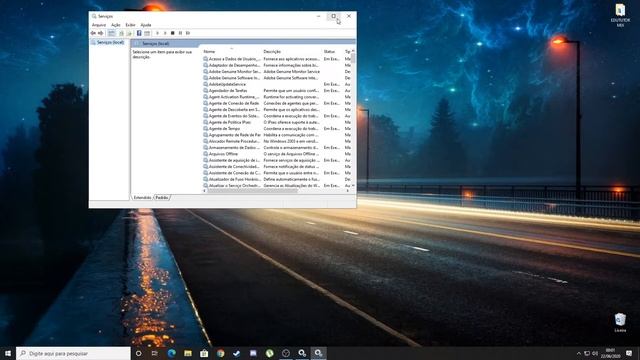Viewport: 640px width, 360px height.
Task: Select the Agente de Conexão de Rede service
Action: point(277,103)
